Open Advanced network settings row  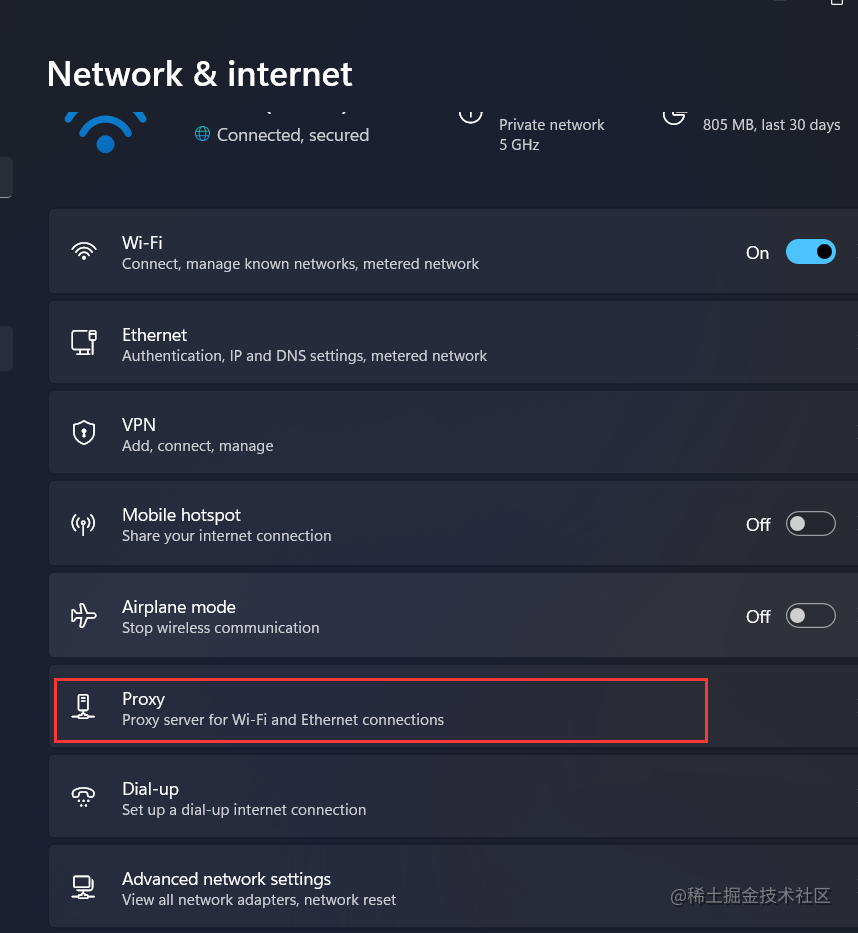(453, 887)
